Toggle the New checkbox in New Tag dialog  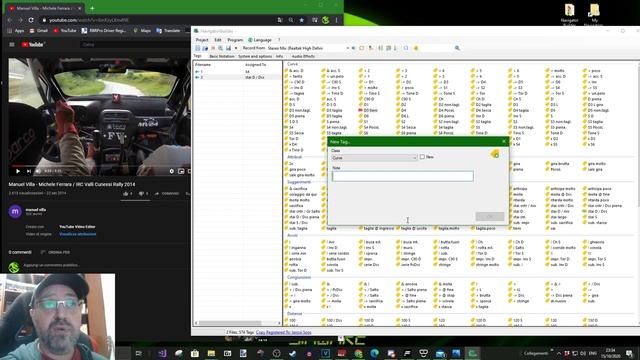(x=422, y=157)
